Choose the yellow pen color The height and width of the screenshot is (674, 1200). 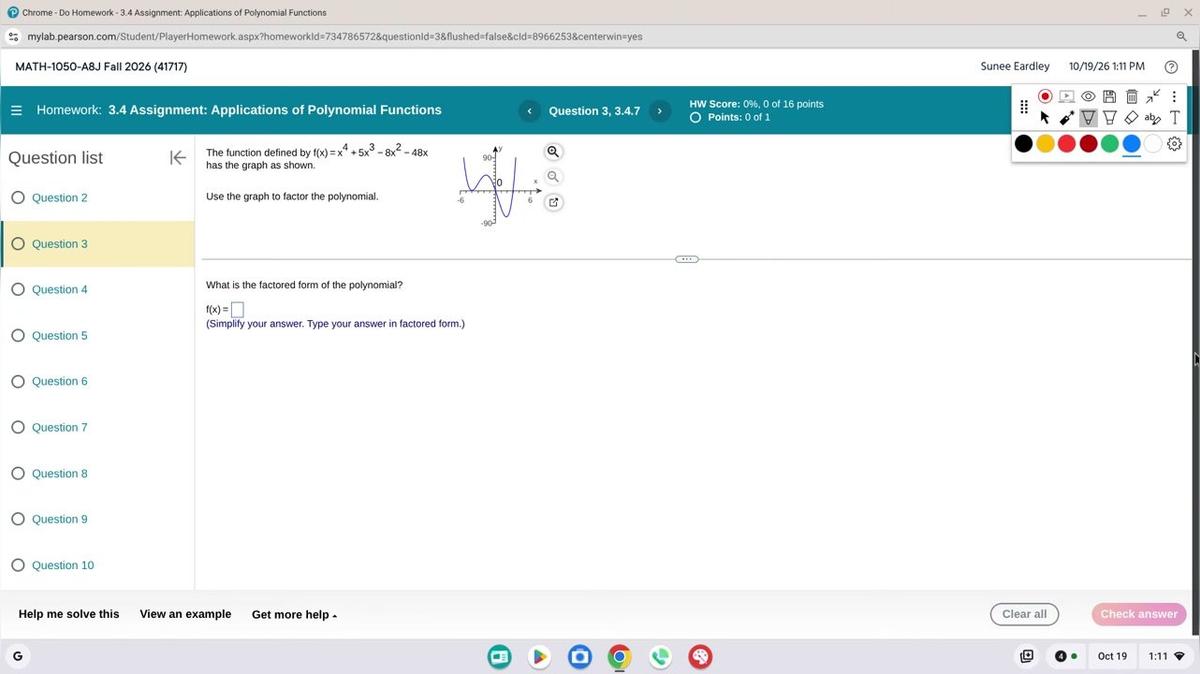1045,144
